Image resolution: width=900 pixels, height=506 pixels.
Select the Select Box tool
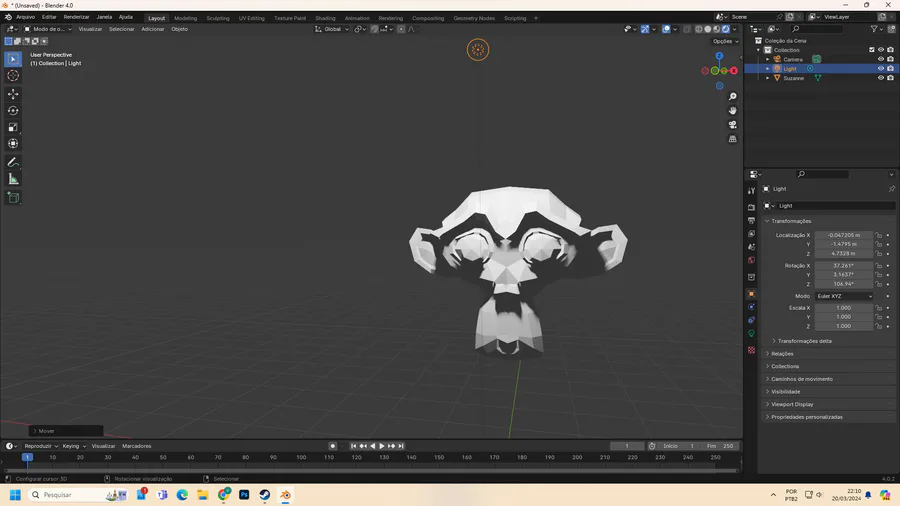[13, 59]
